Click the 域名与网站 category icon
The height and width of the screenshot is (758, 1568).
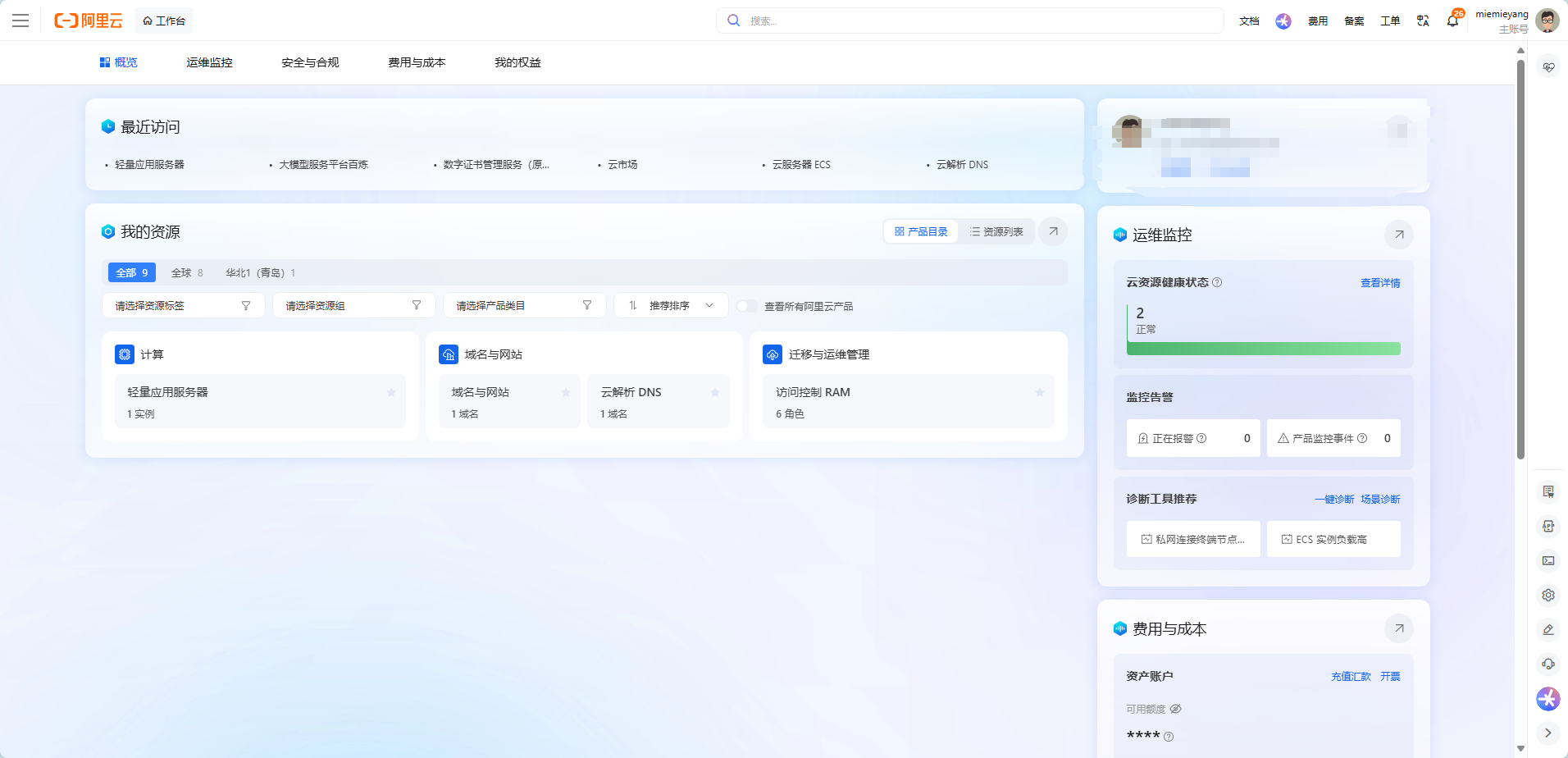tap(449, 354)
